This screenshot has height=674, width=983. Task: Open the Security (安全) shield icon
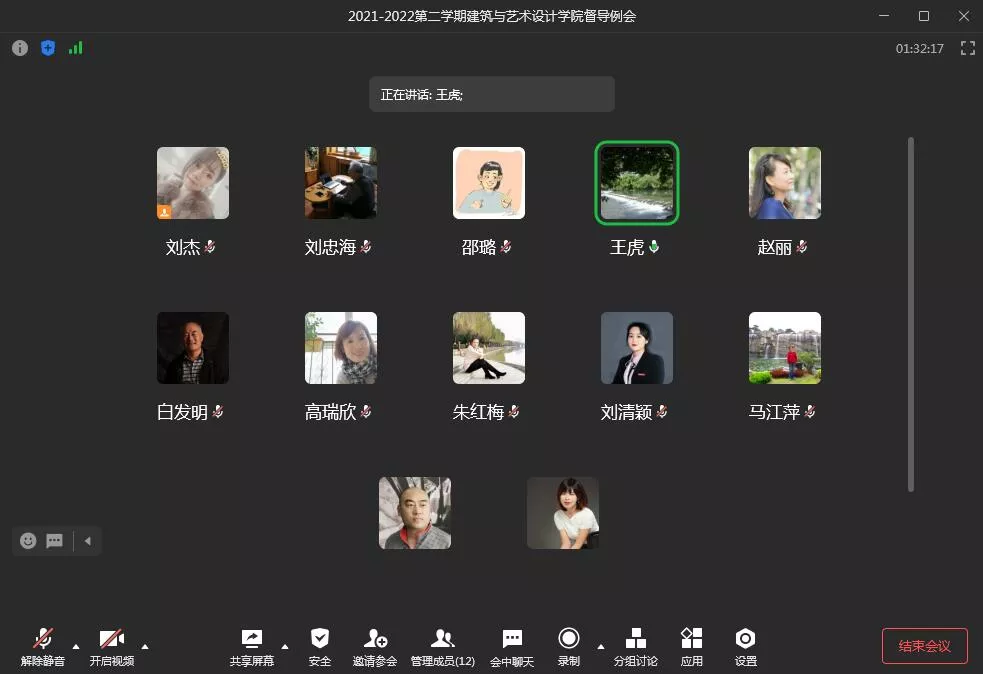(320, 646)
